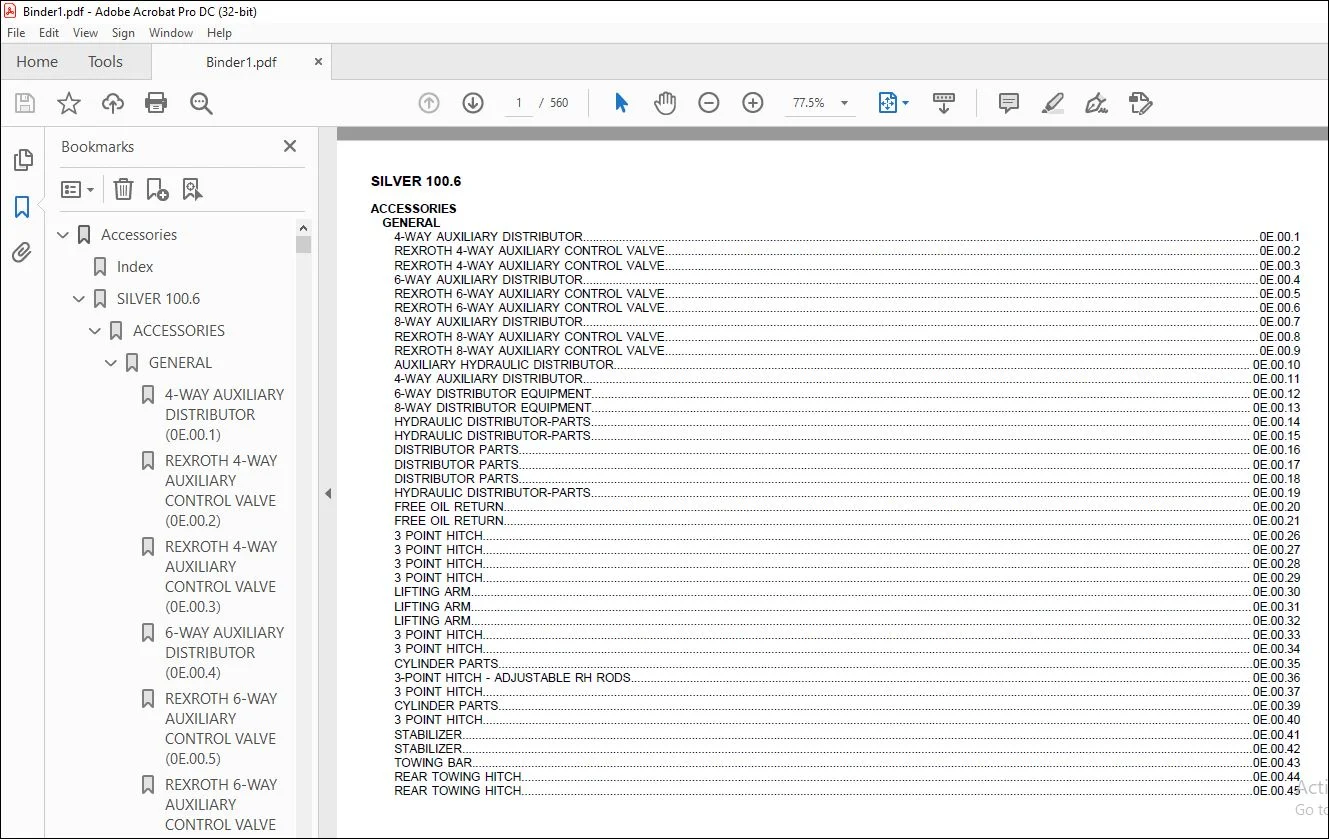This screenshot has height=839, width=1329.
Task: Click the Save file icon
Action: (x=25, y=103)
